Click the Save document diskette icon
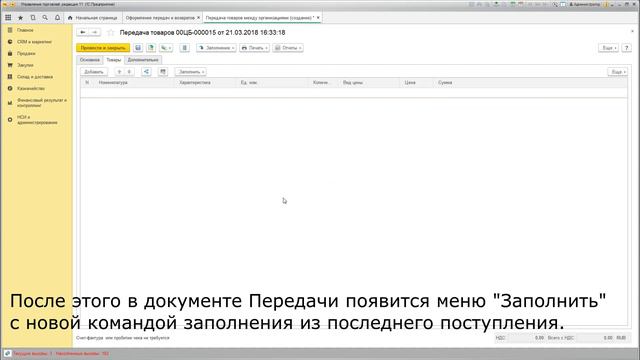The image size is (640, 360). 138,48
